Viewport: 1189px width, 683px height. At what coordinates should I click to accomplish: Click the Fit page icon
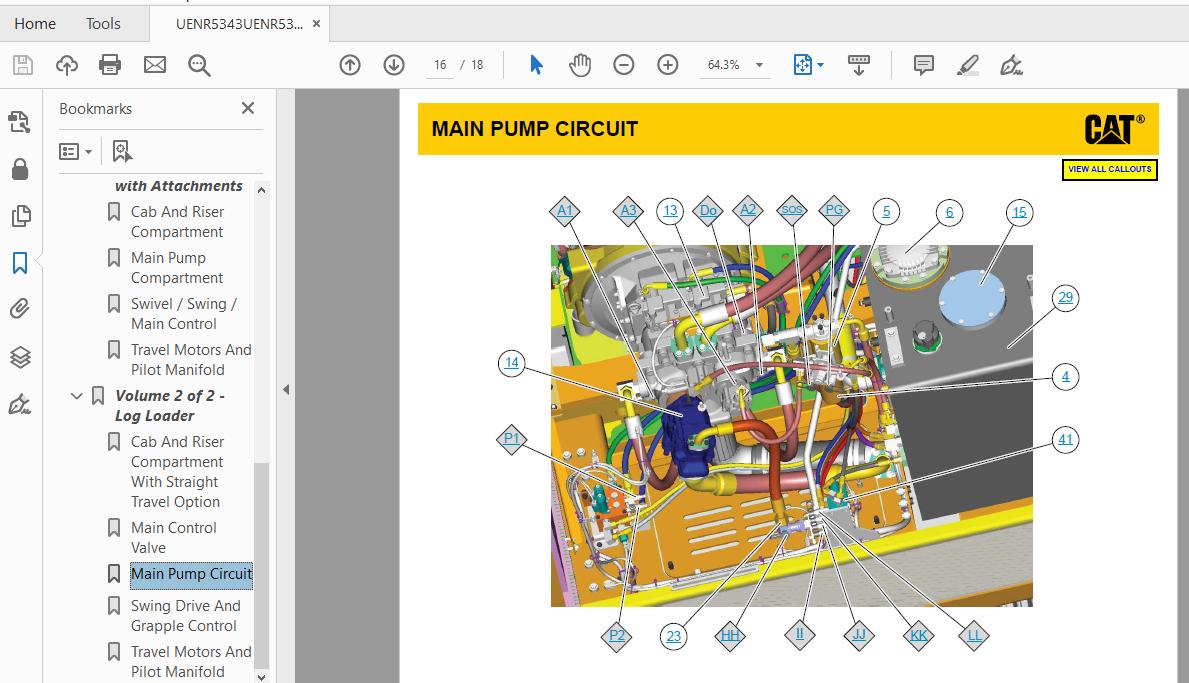tap(802, 65)
